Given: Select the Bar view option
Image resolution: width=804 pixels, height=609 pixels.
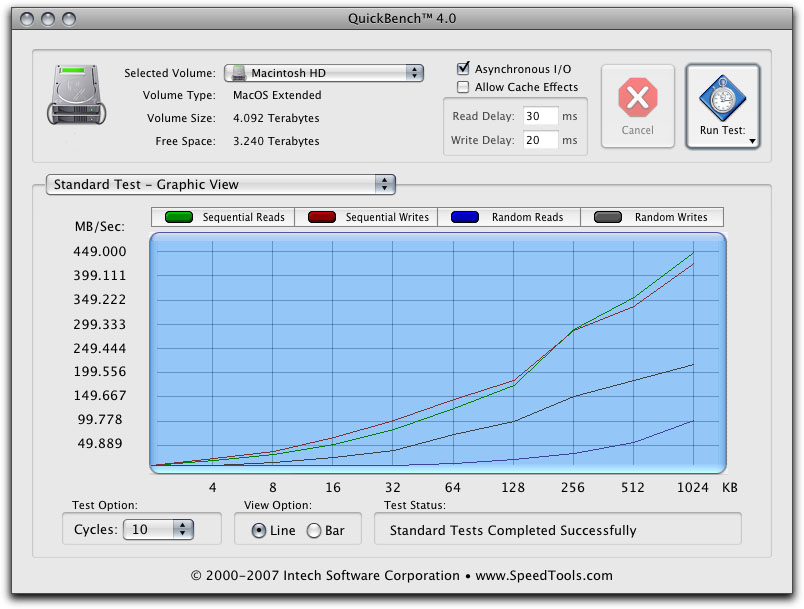Looking at the screenshot, I should point(314,531).
